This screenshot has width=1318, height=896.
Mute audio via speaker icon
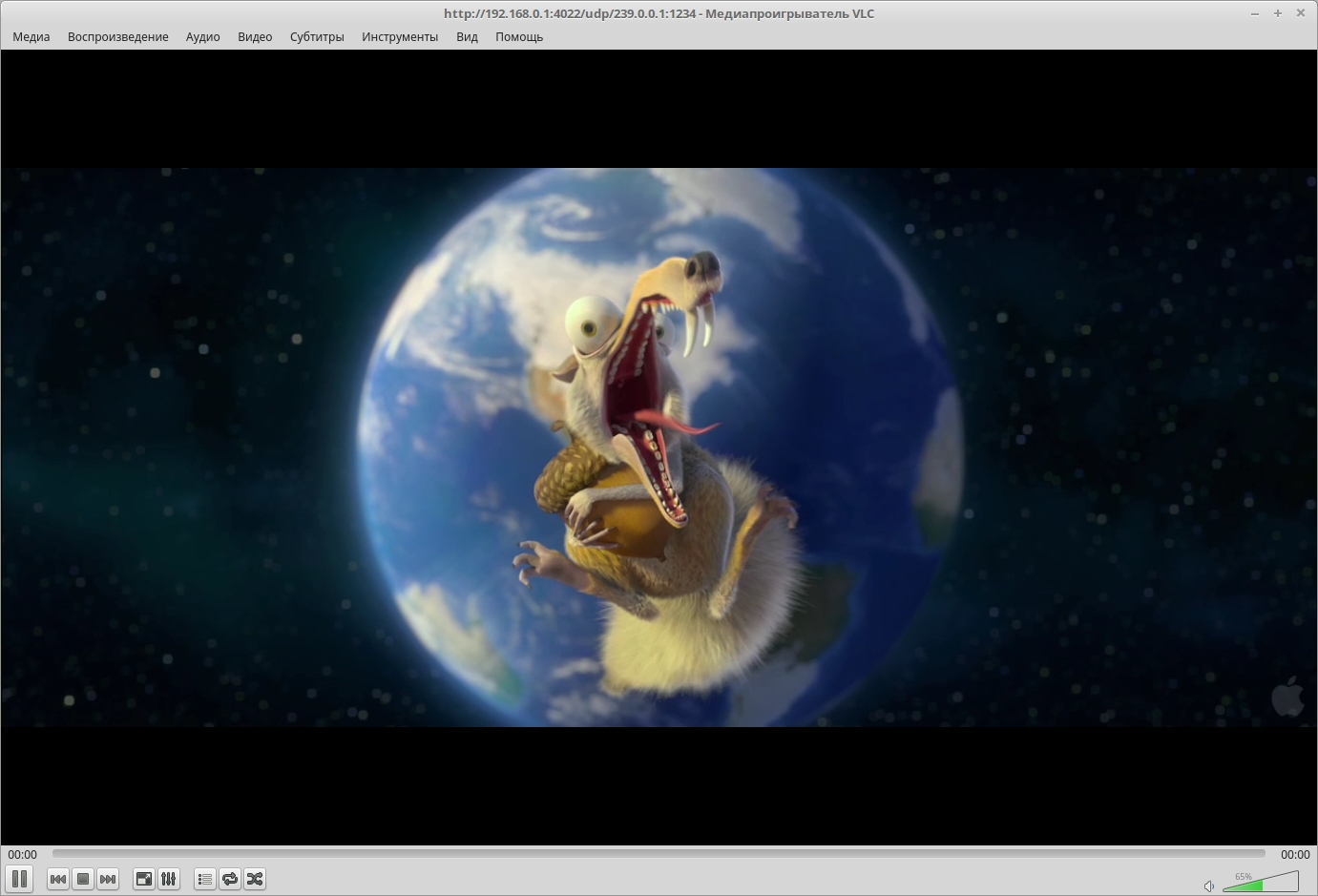point(1208,886)
